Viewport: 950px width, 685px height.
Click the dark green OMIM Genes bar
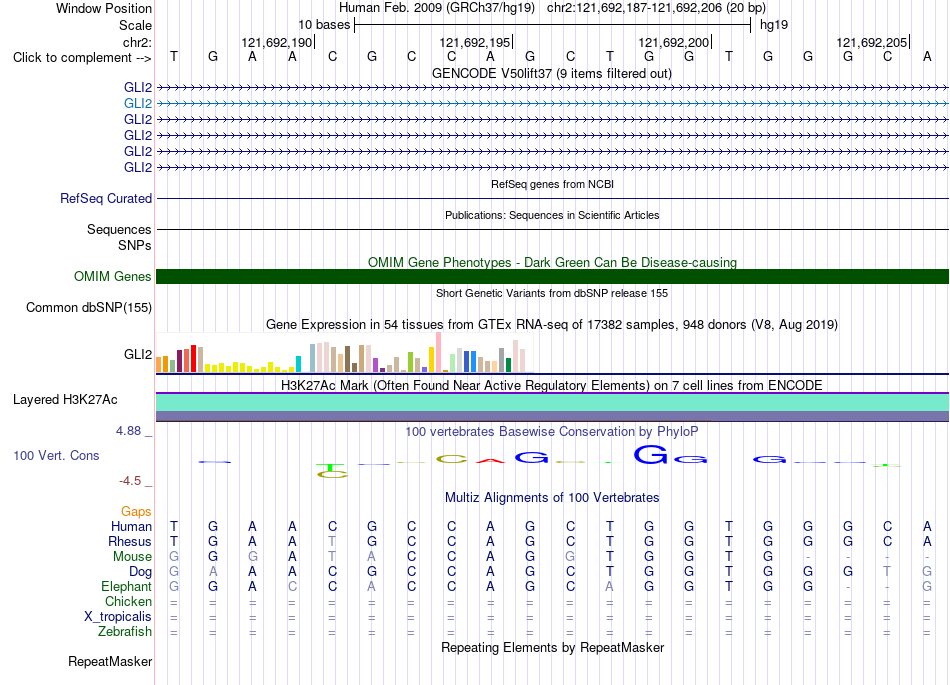552,276
